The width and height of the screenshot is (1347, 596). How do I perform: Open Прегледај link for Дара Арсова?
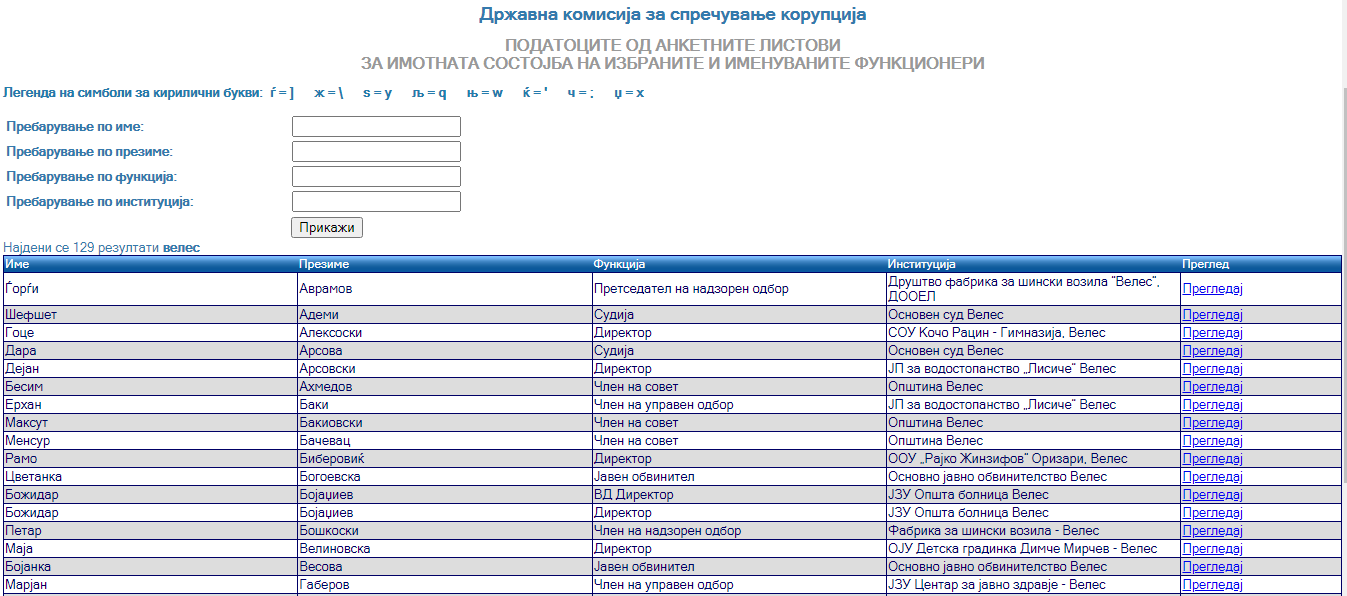[1212, 351]
